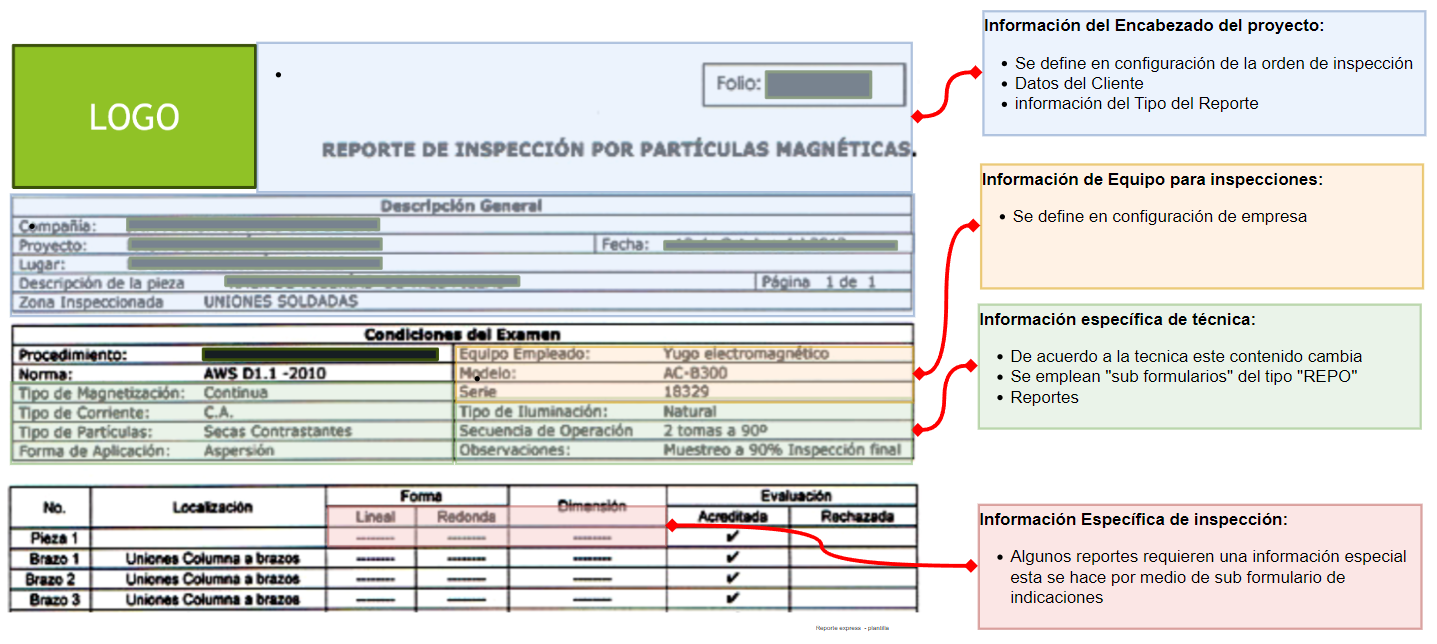Viewport: 1437px width, 644px height.
Task: Click the red diamond beside the inspección info box
Action: (970, 566)
